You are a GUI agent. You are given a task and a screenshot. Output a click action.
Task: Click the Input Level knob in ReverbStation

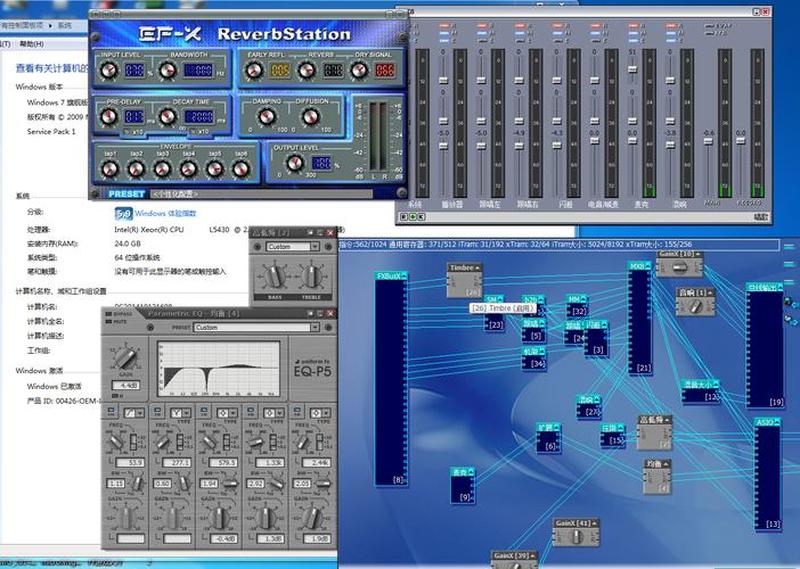click(x=109, y=70)
